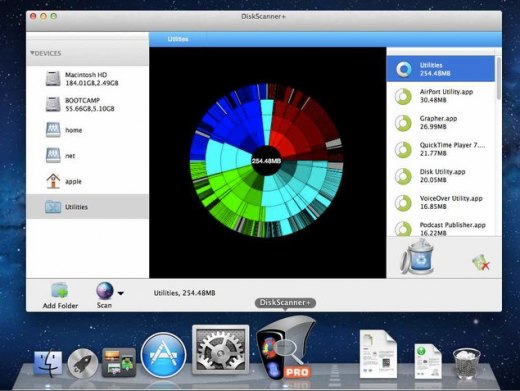Click the remove-from-trash icon with red X

(x=481, y=262)
